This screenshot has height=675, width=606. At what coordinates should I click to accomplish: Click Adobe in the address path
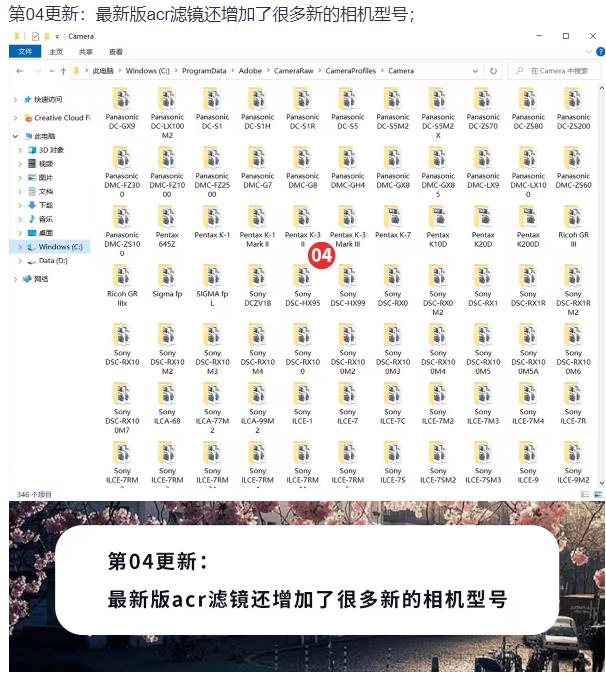[250, 71]
